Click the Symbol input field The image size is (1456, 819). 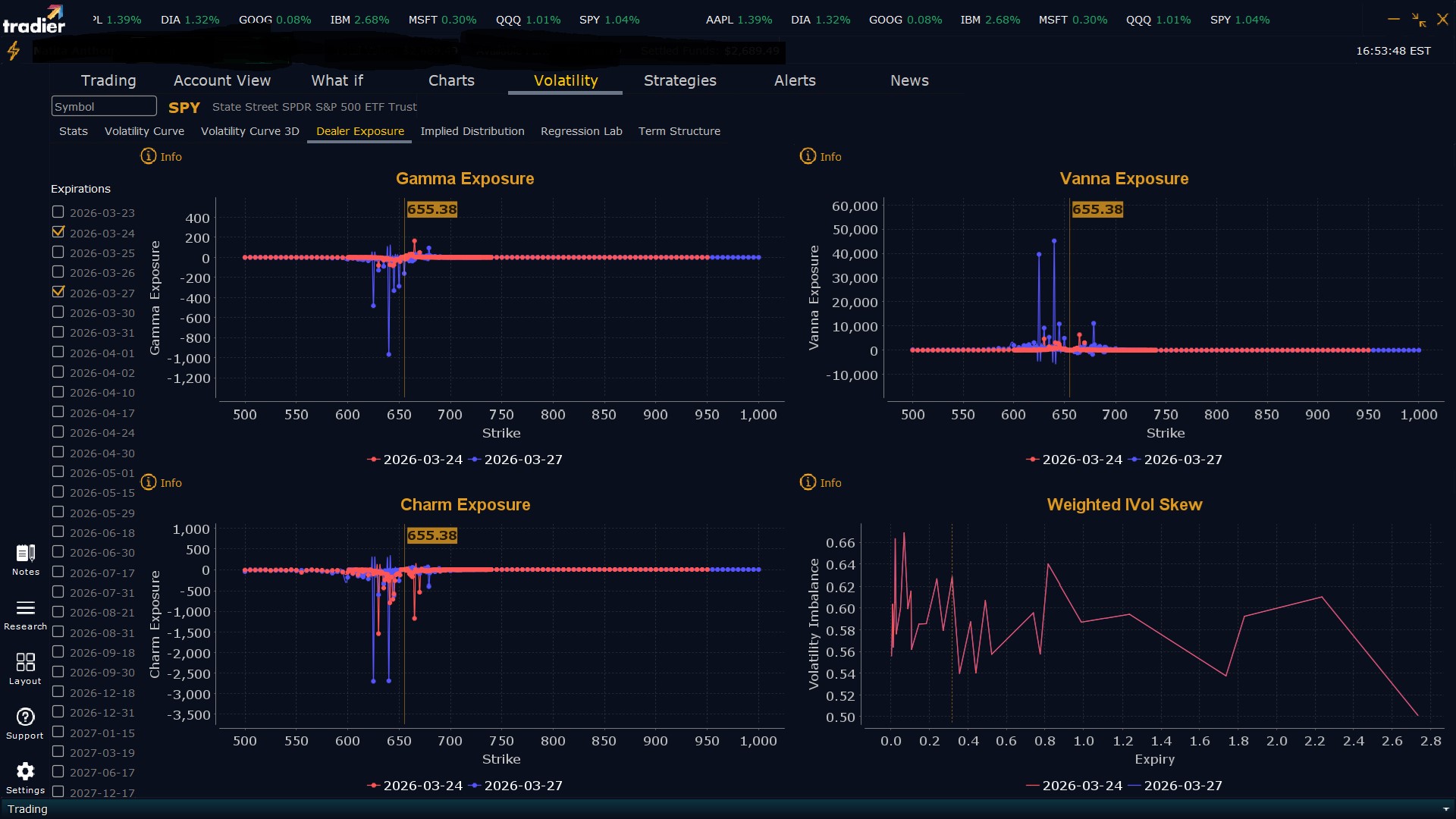104,107
